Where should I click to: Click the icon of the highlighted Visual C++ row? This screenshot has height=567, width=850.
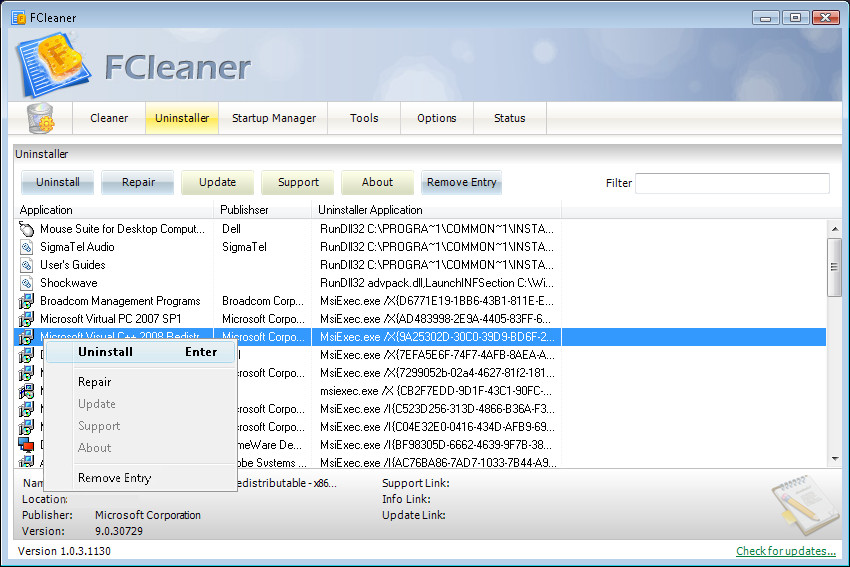26,337
